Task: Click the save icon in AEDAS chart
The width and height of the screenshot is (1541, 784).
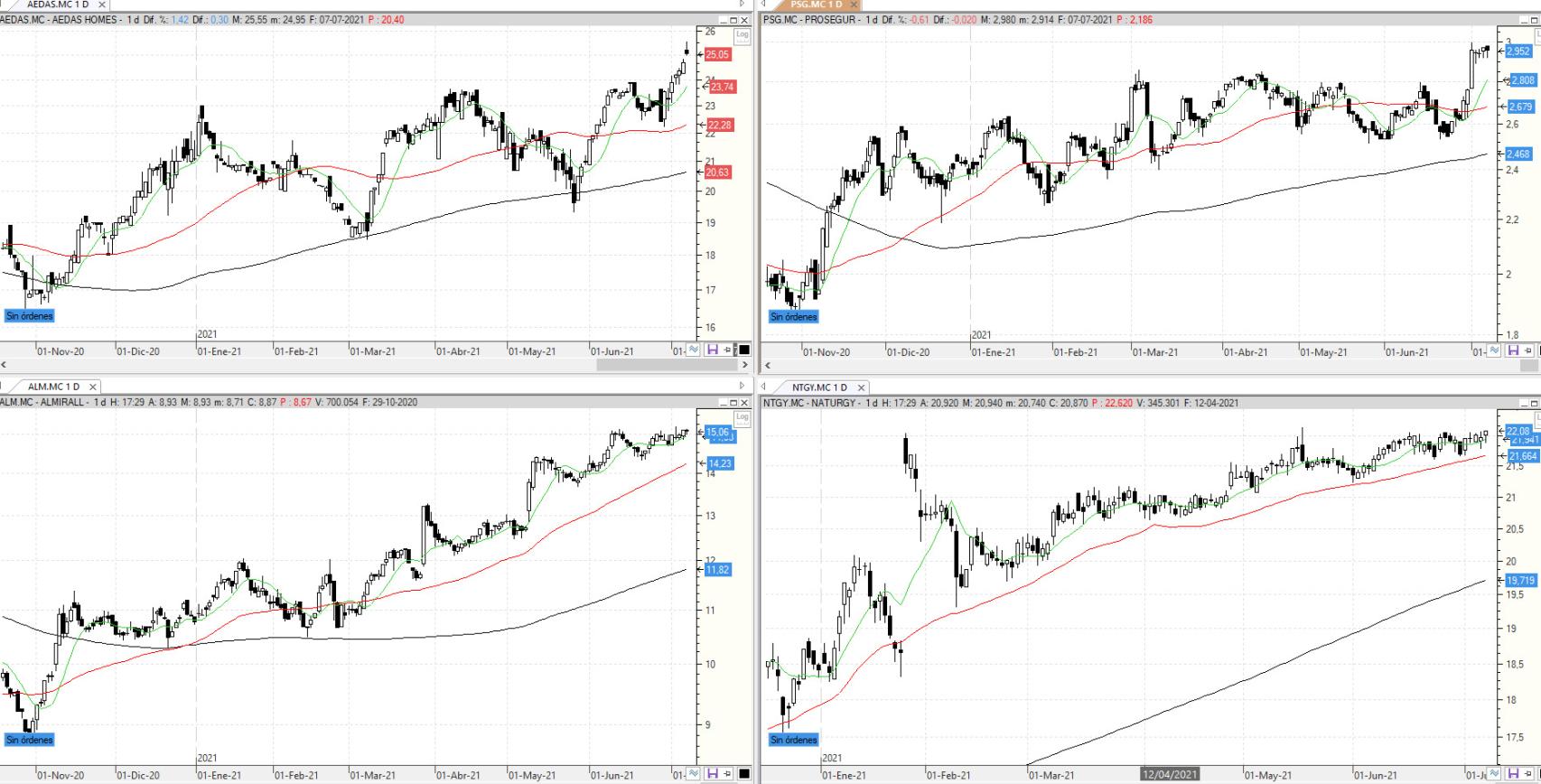Action: click(712, 350)
